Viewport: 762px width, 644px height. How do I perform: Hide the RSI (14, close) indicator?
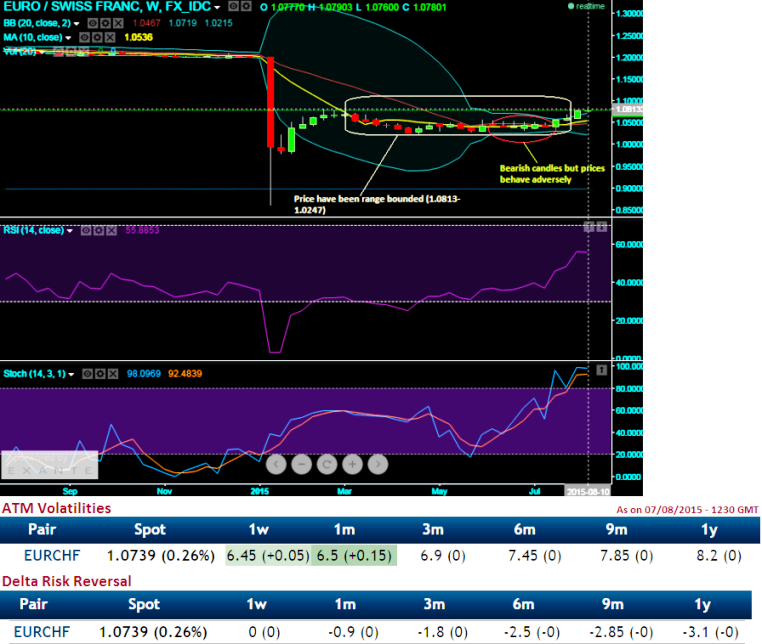click(x=86, y=230)
